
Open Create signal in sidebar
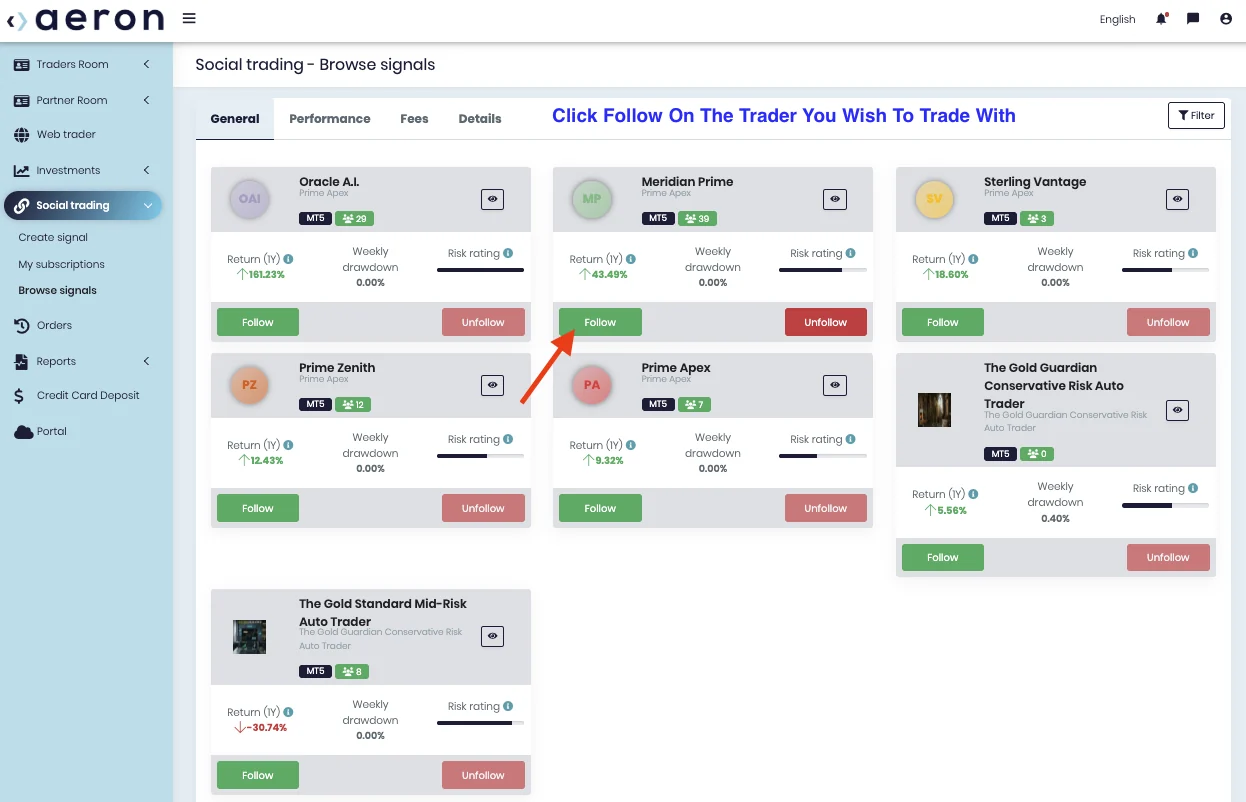[53, 238]
